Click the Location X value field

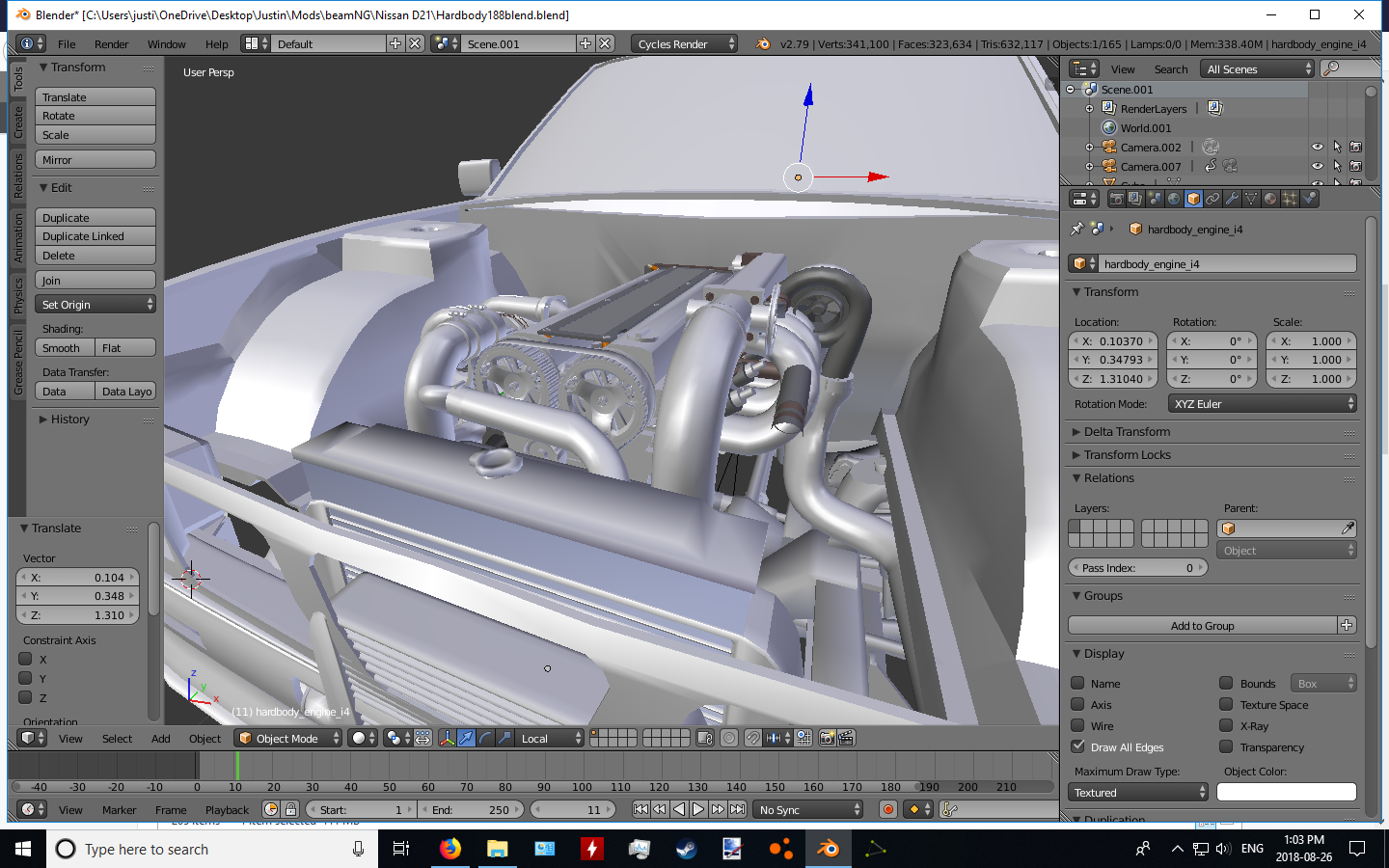(1114, 340)
